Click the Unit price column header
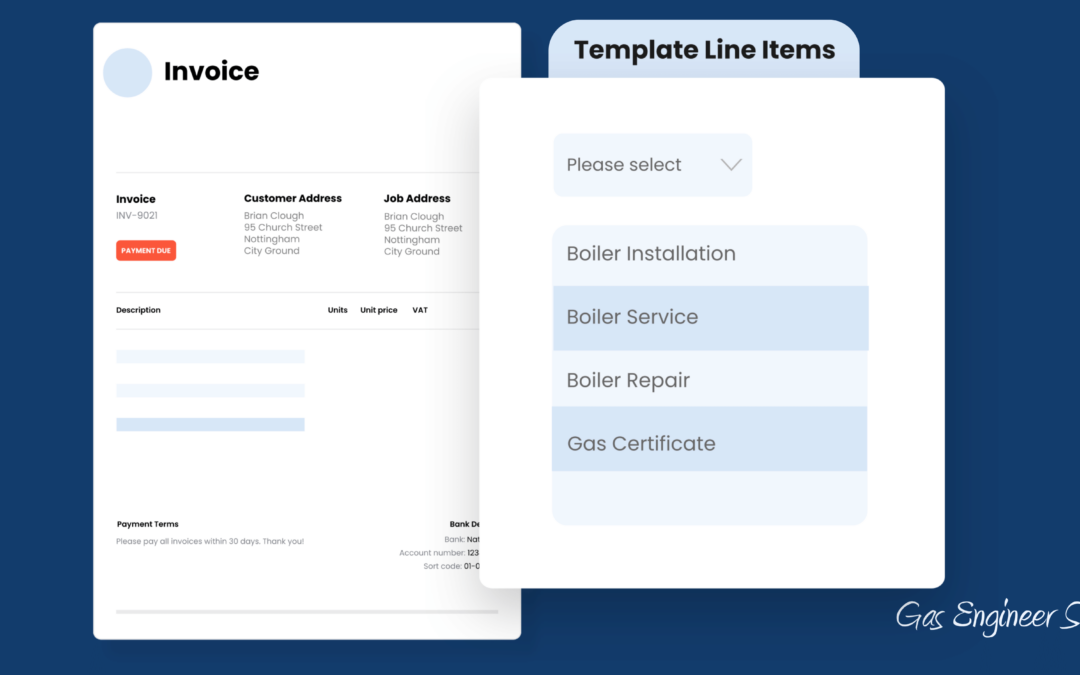The width and height of the screenshot is (1080, 675). pyautogui.click(x=379, y=310)
